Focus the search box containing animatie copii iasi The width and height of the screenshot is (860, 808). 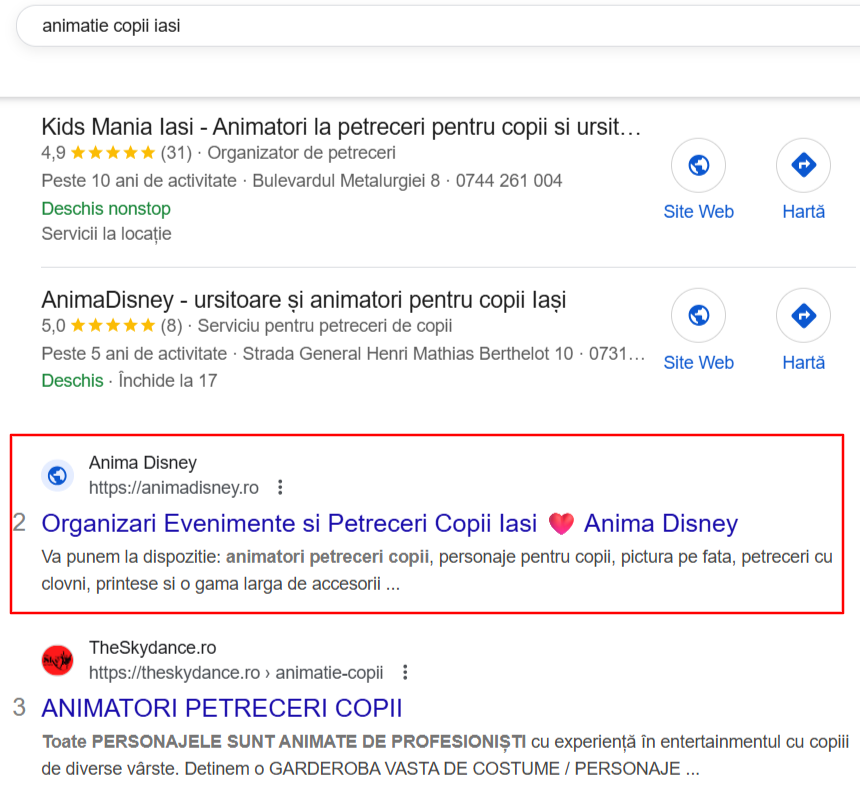(438, 26)
